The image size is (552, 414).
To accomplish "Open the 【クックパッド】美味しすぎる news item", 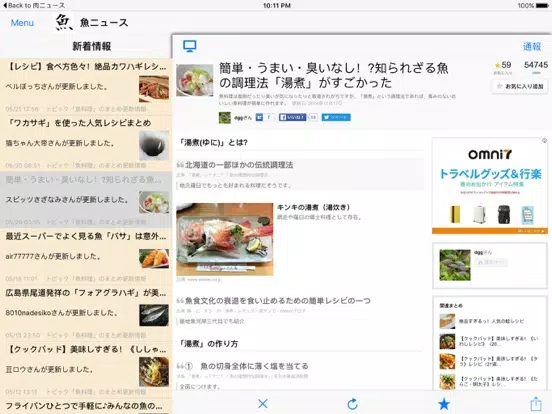I will (x=86, y=370).
